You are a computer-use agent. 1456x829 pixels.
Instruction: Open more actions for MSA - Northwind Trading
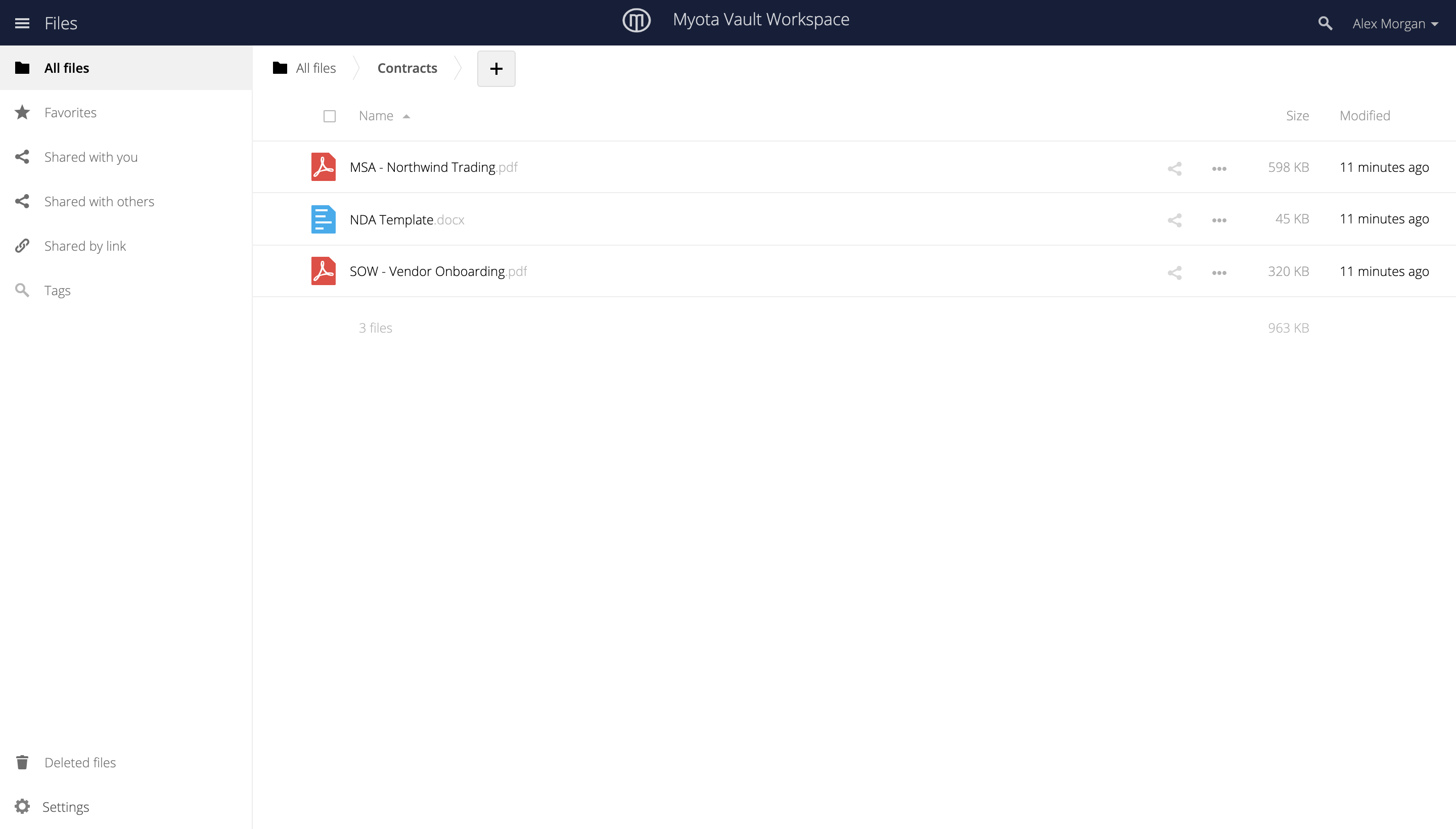1219,168
